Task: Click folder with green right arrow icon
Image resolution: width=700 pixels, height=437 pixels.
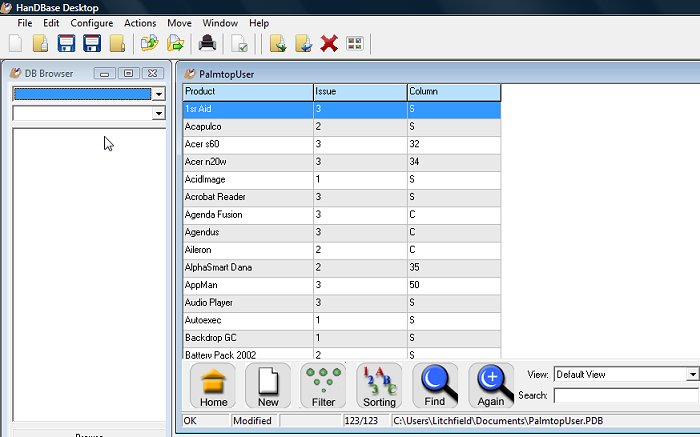Action: tap(175, 43)
